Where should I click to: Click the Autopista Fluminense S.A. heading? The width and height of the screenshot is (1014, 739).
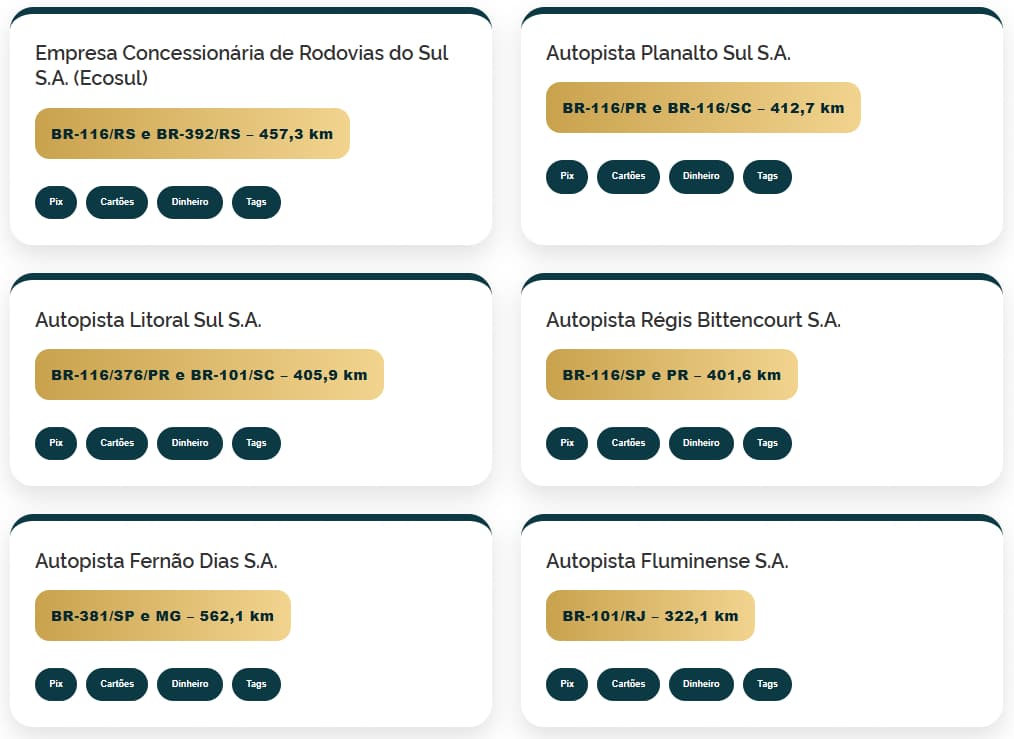click(x=667, y=561)
